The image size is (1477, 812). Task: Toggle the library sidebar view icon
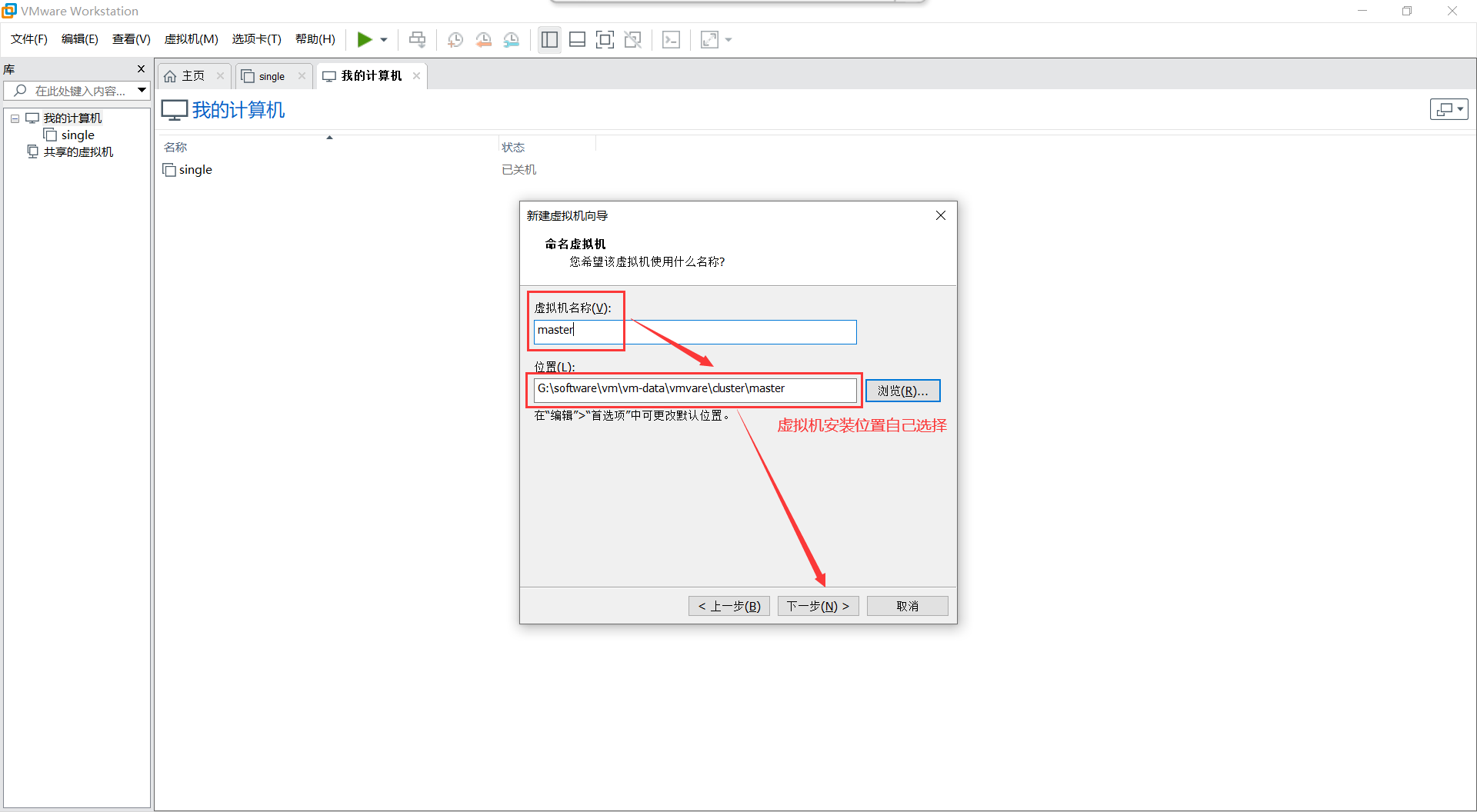click(x=549, y=40)
